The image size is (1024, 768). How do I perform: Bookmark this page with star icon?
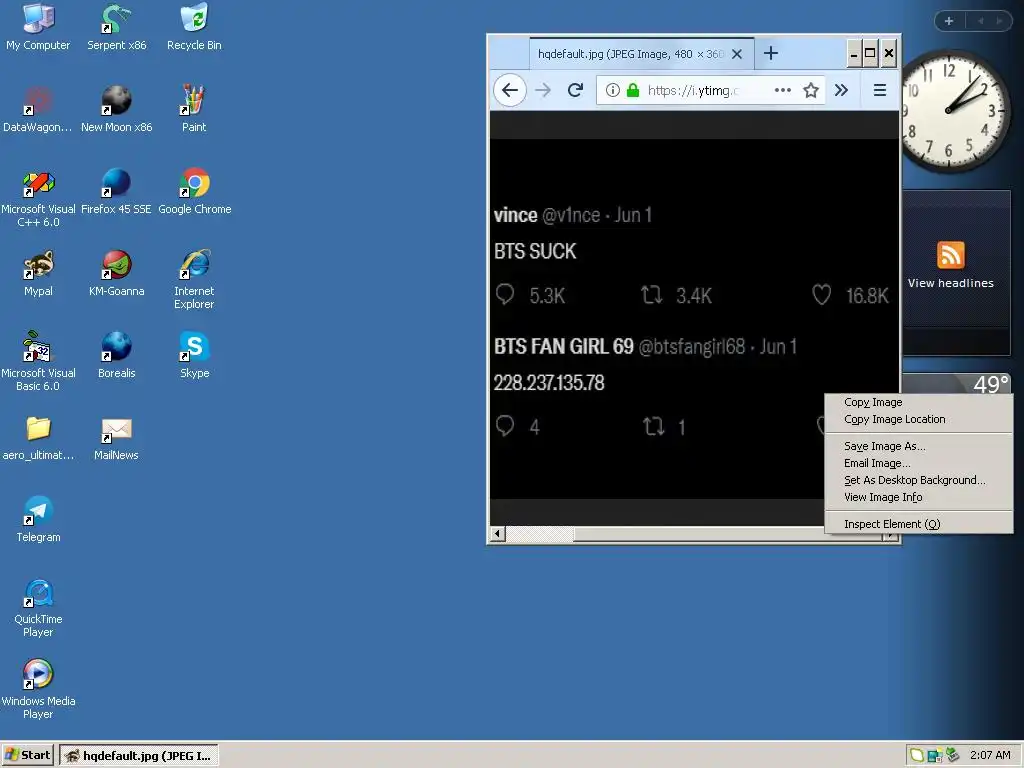click(811, 90)
